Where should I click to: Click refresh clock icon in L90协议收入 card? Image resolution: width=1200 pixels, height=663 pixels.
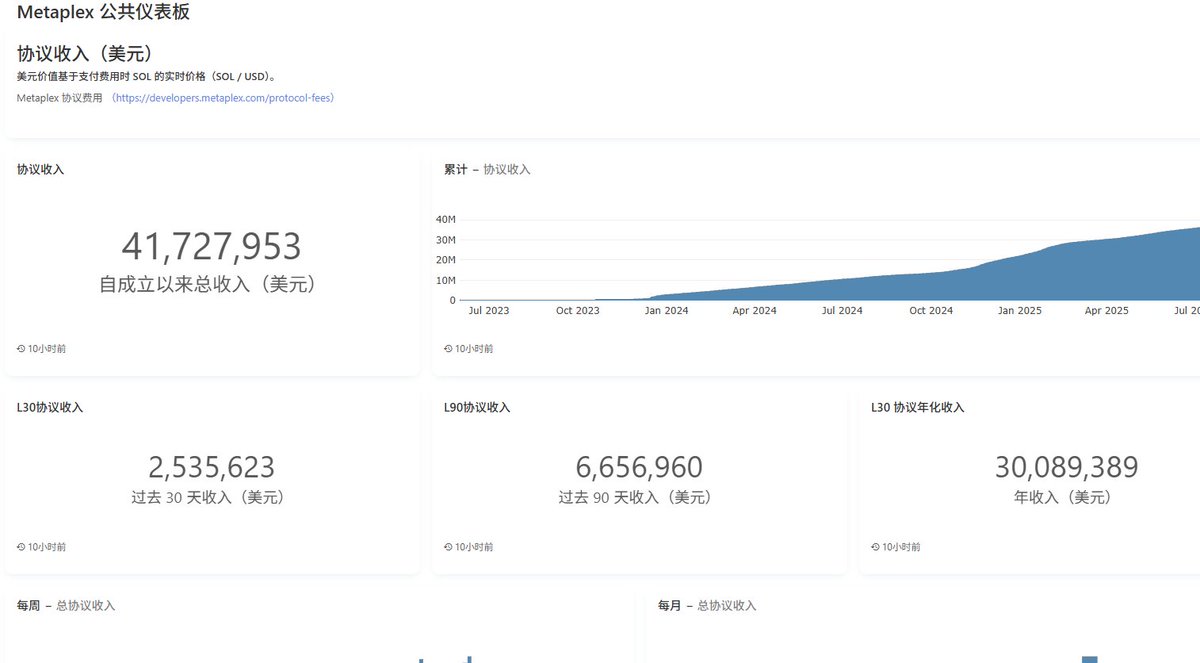[448, 547]
